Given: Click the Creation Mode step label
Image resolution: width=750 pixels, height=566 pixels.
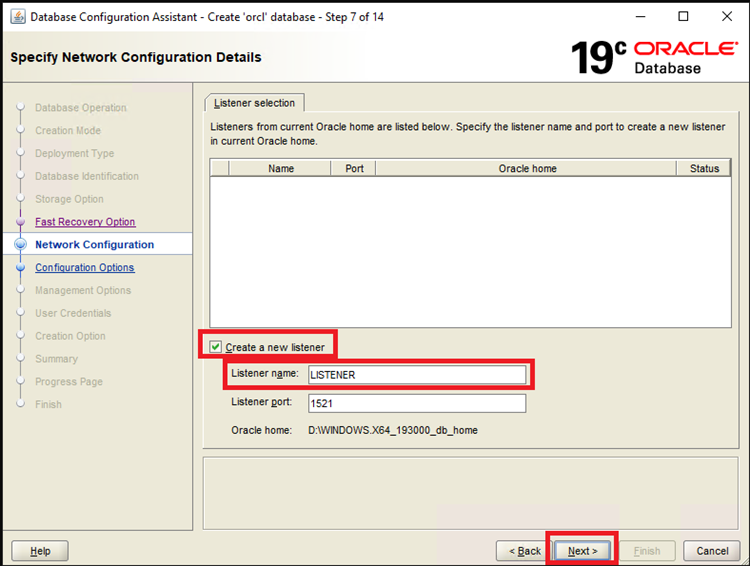Looking at the screenshot, I should click(x=68, y=131).
